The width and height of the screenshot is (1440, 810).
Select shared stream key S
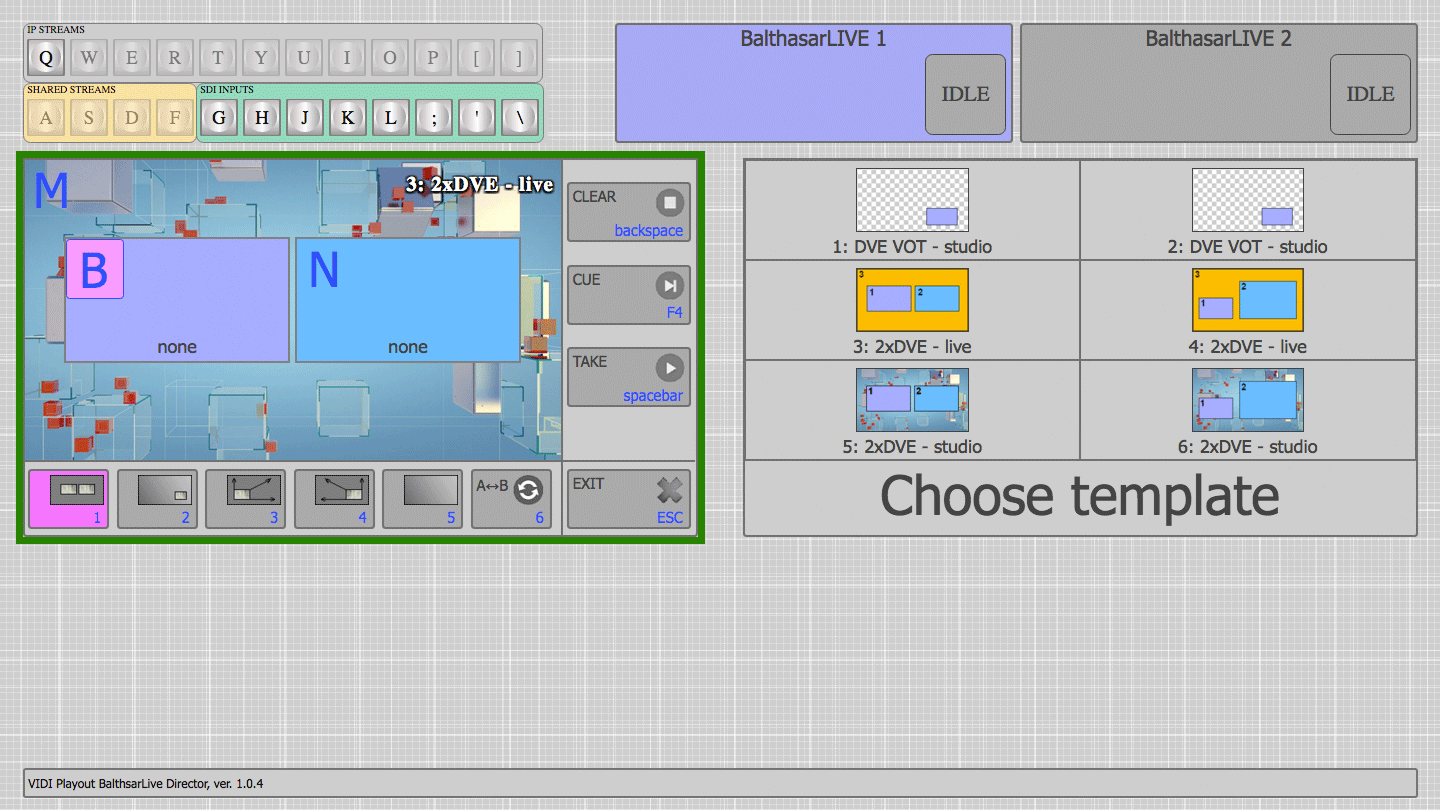pos(89,118)
